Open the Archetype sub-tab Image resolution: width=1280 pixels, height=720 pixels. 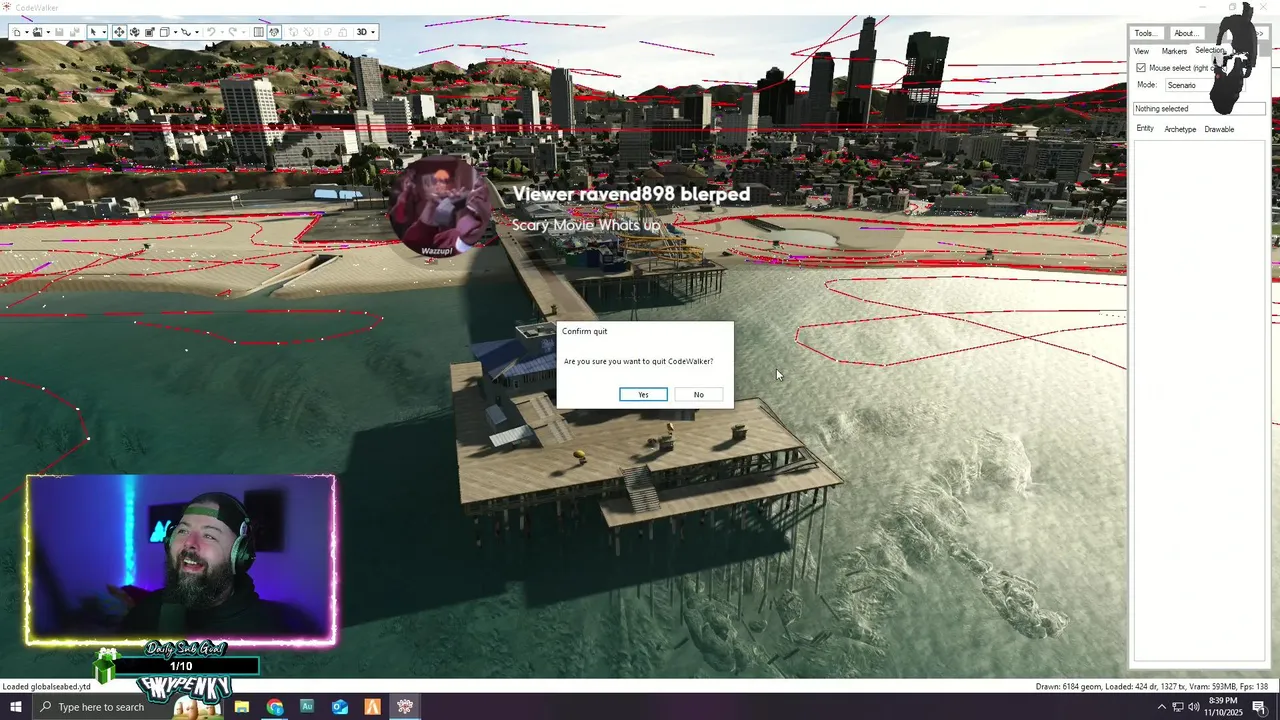pyautogui.click(x=1180, y=129)
